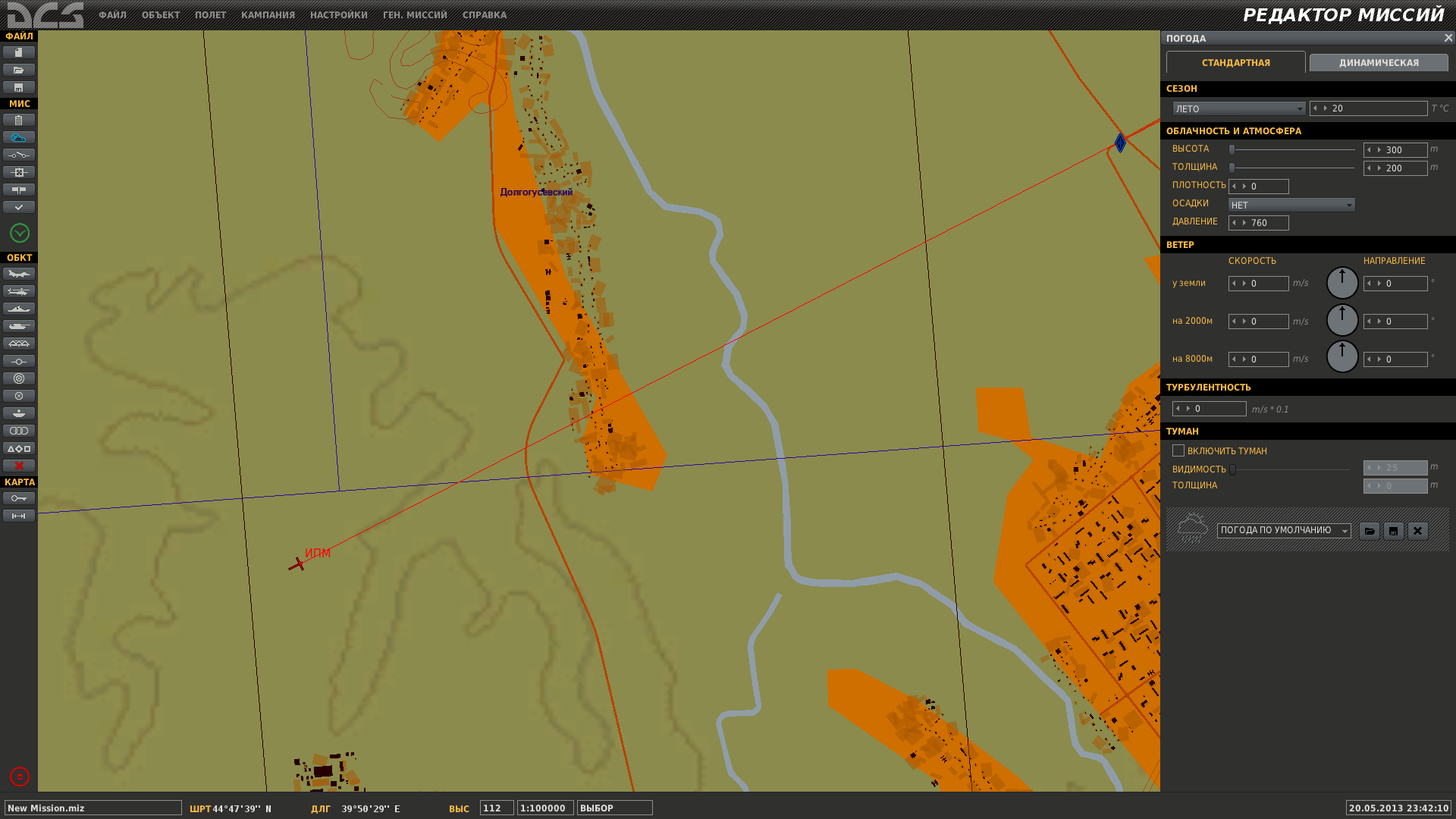Open the Осадки precipitation dropdown
This screenshot has height=819, width=1456.
point(1291,205)
